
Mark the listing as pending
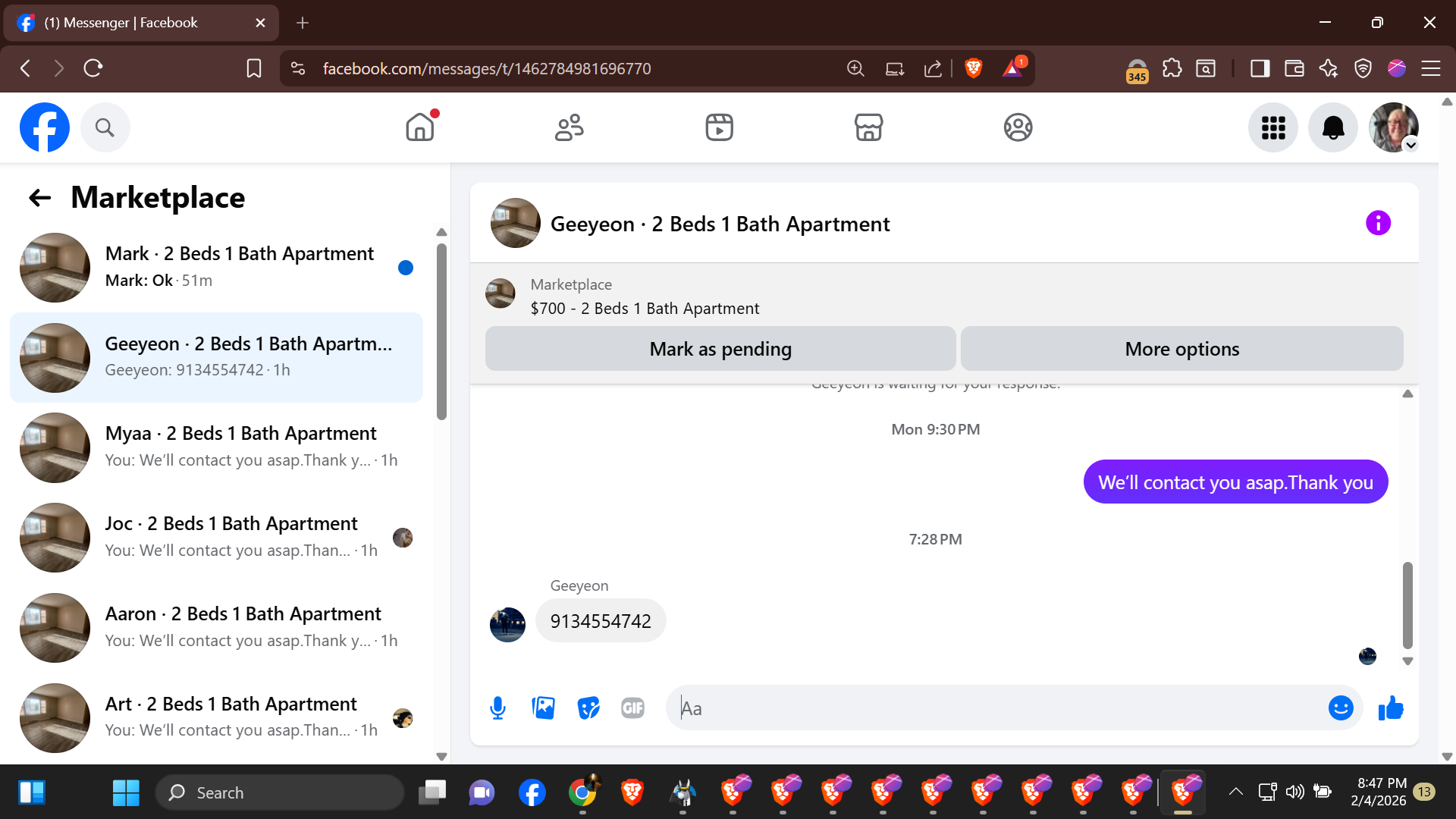(x=720, y=349)
